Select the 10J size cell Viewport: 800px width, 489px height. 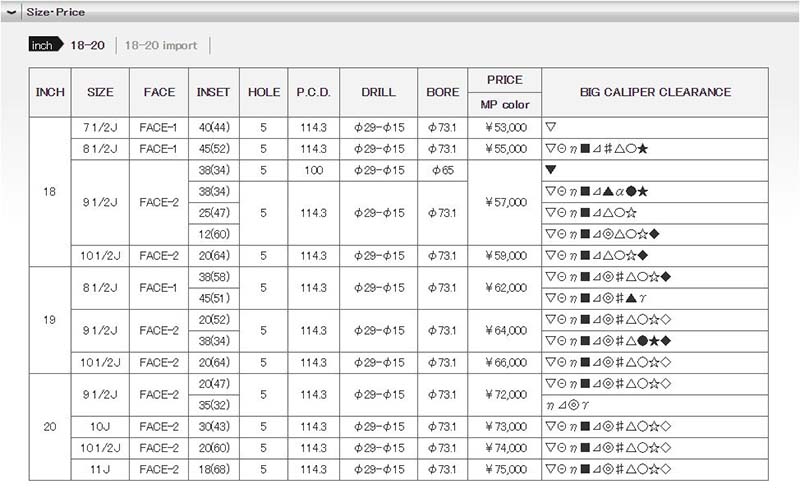100,427
